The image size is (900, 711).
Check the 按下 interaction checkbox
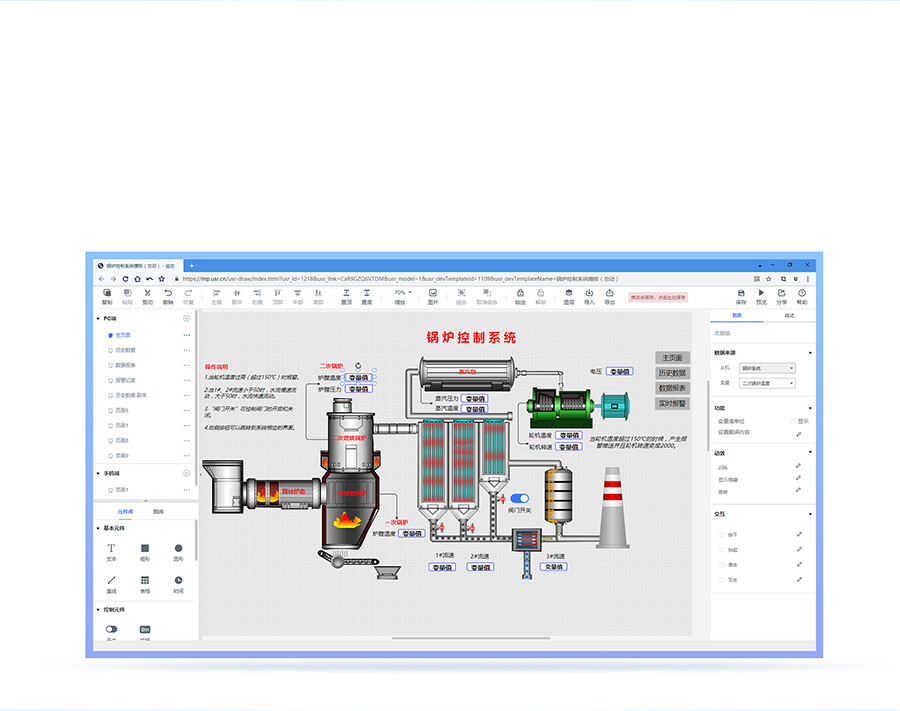(x=722, y=534)
